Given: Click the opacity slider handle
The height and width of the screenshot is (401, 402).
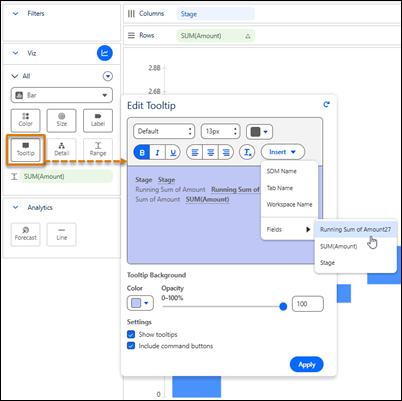Looking at the screenshot, I should pos(283,307).
